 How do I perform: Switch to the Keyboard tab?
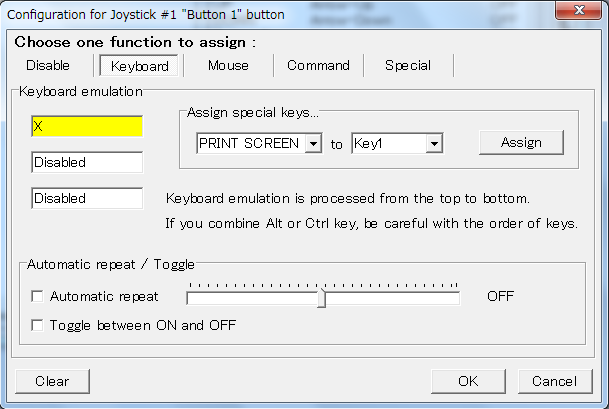(140, 66)
